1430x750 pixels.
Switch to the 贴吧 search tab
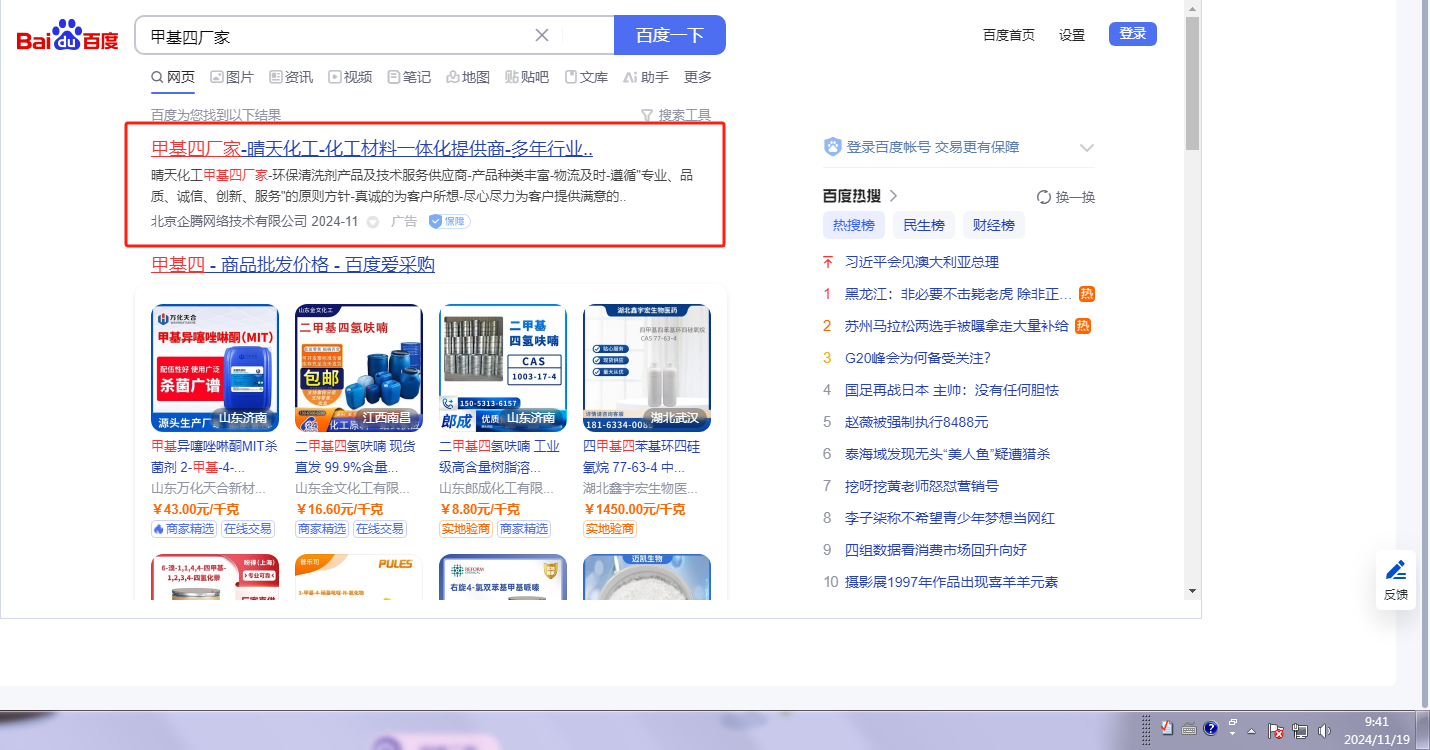click(x=527, y=77)
